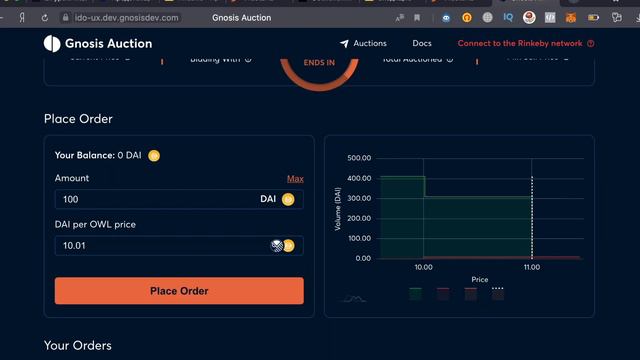The width and height of the screenshot is (640, 360).
Task: Click the Auctions paper plane icon
Action: [344, 43]
